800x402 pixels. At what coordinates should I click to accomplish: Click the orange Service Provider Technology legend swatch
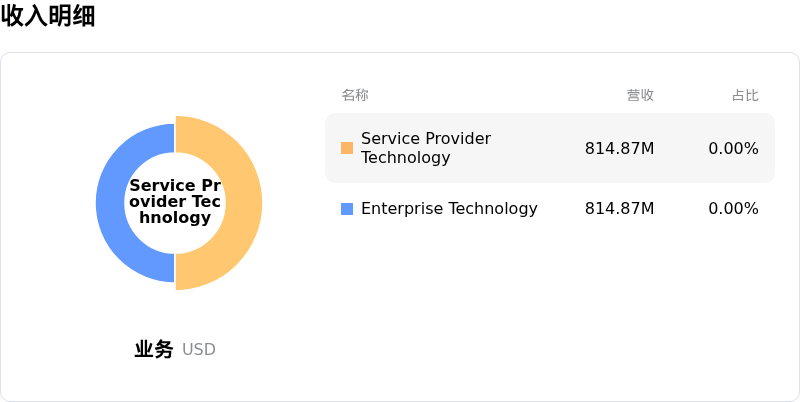pyautogui.click(x=347, y=148)
